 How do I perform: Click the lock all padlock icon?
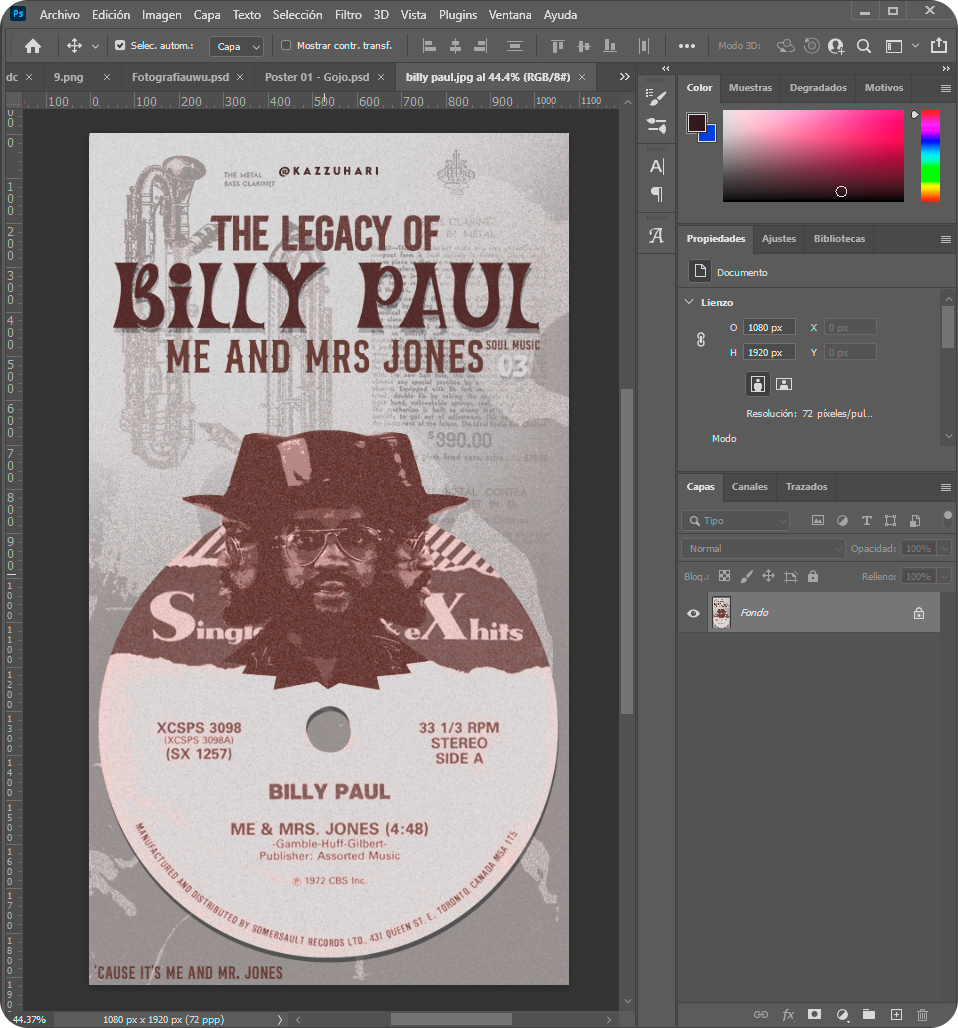(x=813, y=576)
